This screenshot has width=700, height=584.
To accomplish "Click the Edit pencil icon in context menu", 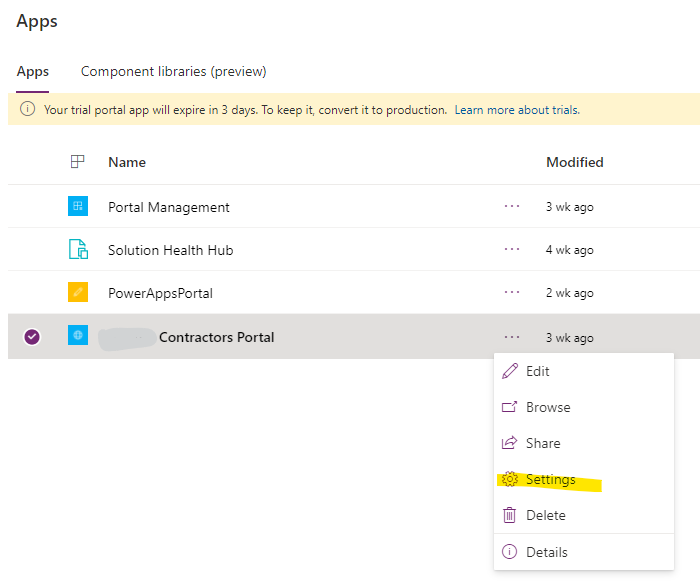I will tap(510, 371).
